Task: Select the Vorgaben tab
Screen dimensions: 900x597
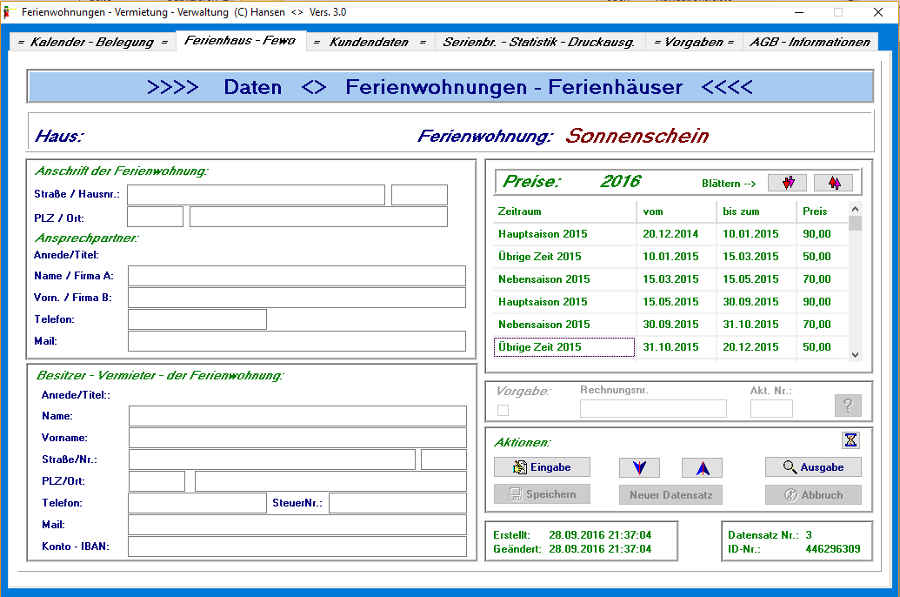Action: (x=694, y=42)
